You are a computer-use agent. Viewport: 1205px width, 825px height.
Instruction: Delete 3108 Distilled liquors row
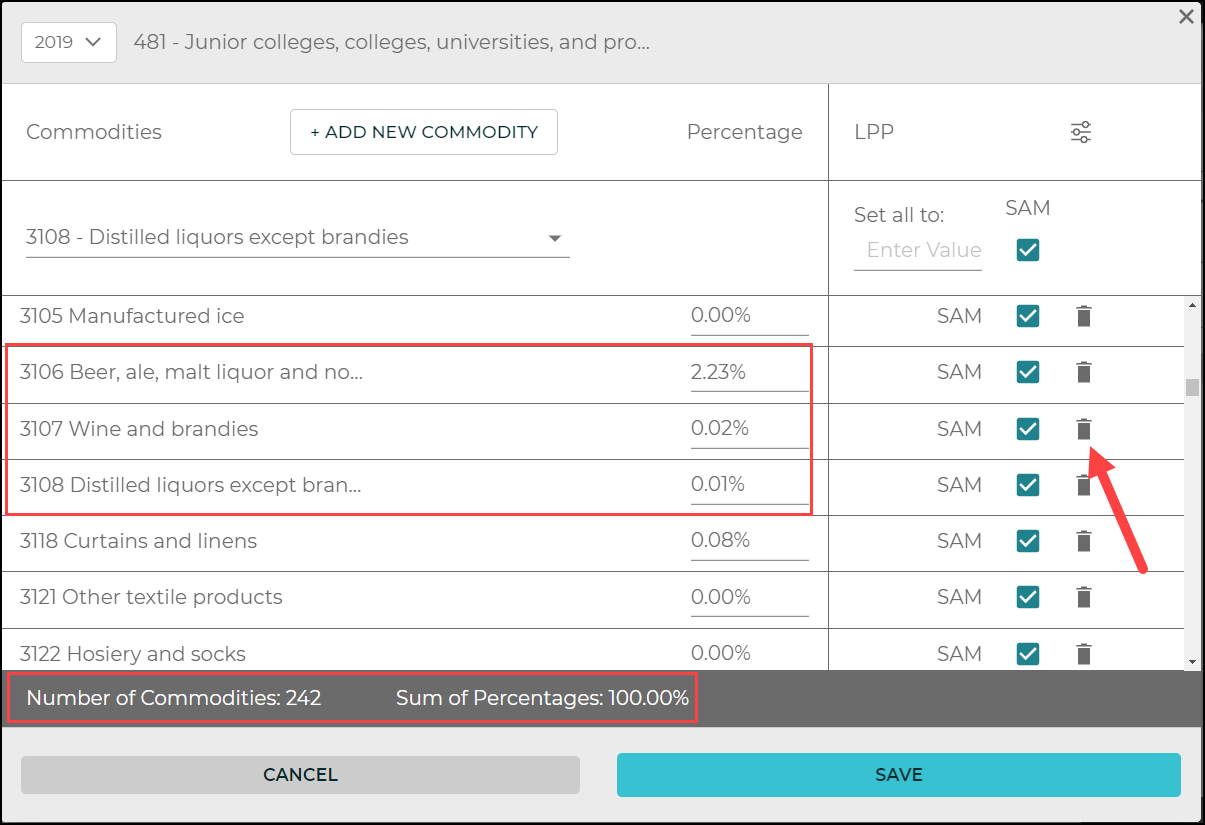click(x=1083, y=485)
